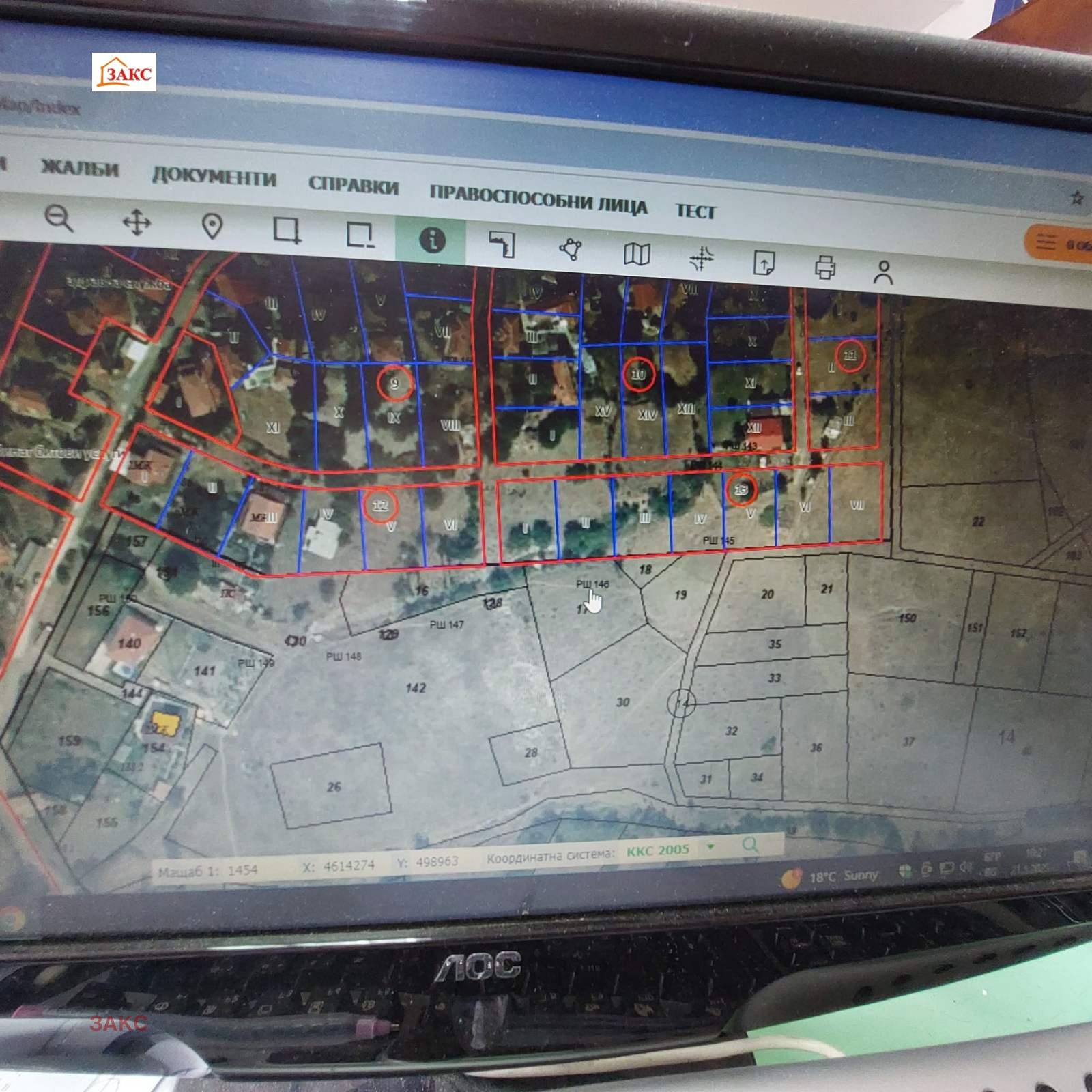Select the rectangle add-selection tool
This screenshot has height=1092, width=1092.
click(287, 231)
